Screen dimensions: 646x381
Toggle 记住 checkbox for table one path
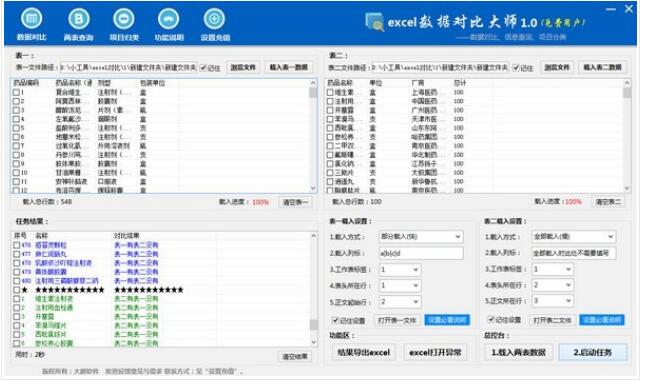coord(203,68)
